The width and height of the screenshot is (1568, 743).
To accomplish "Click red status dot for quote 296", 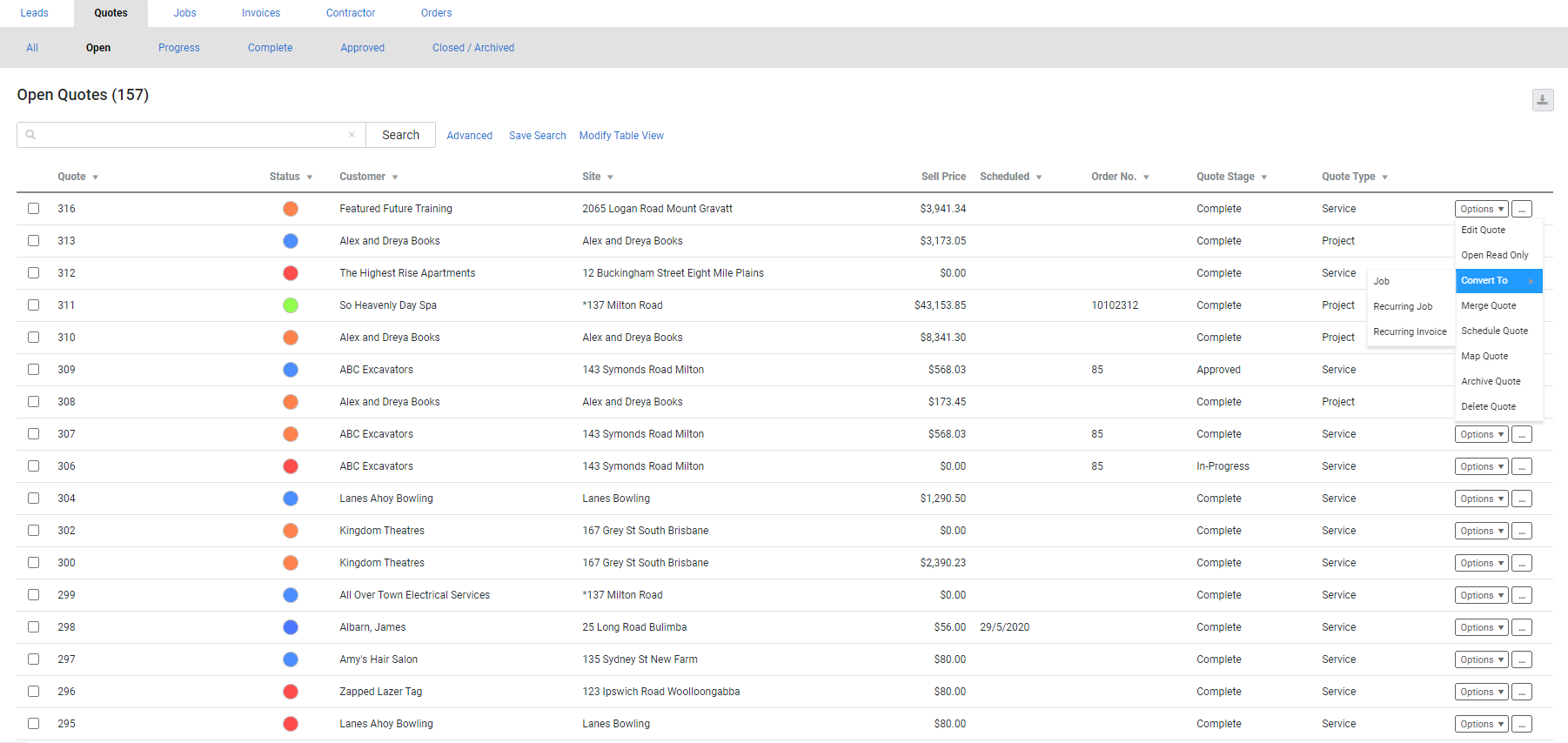I will point(291,692).
